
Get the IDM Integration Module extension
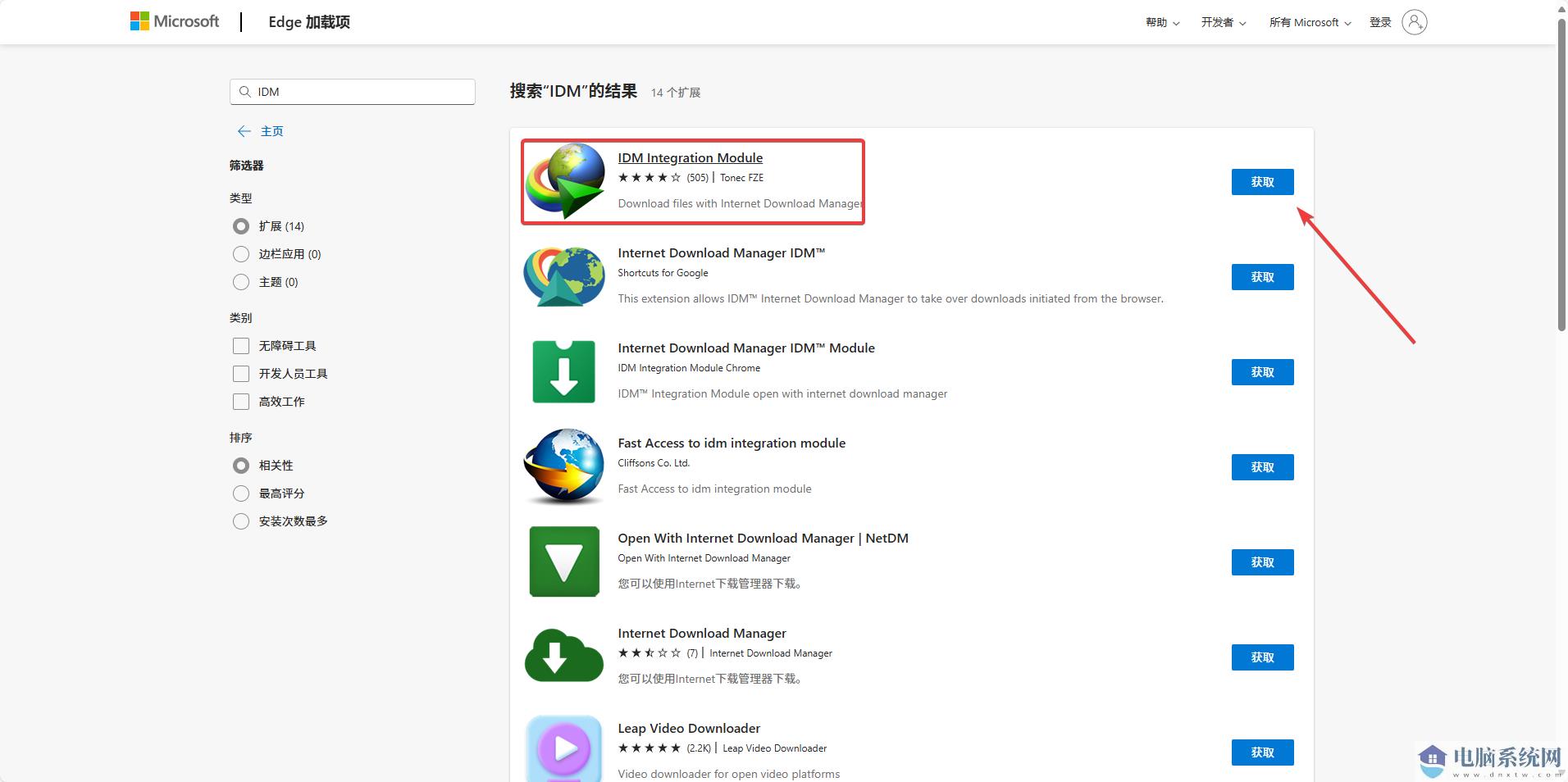pyautogui.click(x=1262, y=182)
